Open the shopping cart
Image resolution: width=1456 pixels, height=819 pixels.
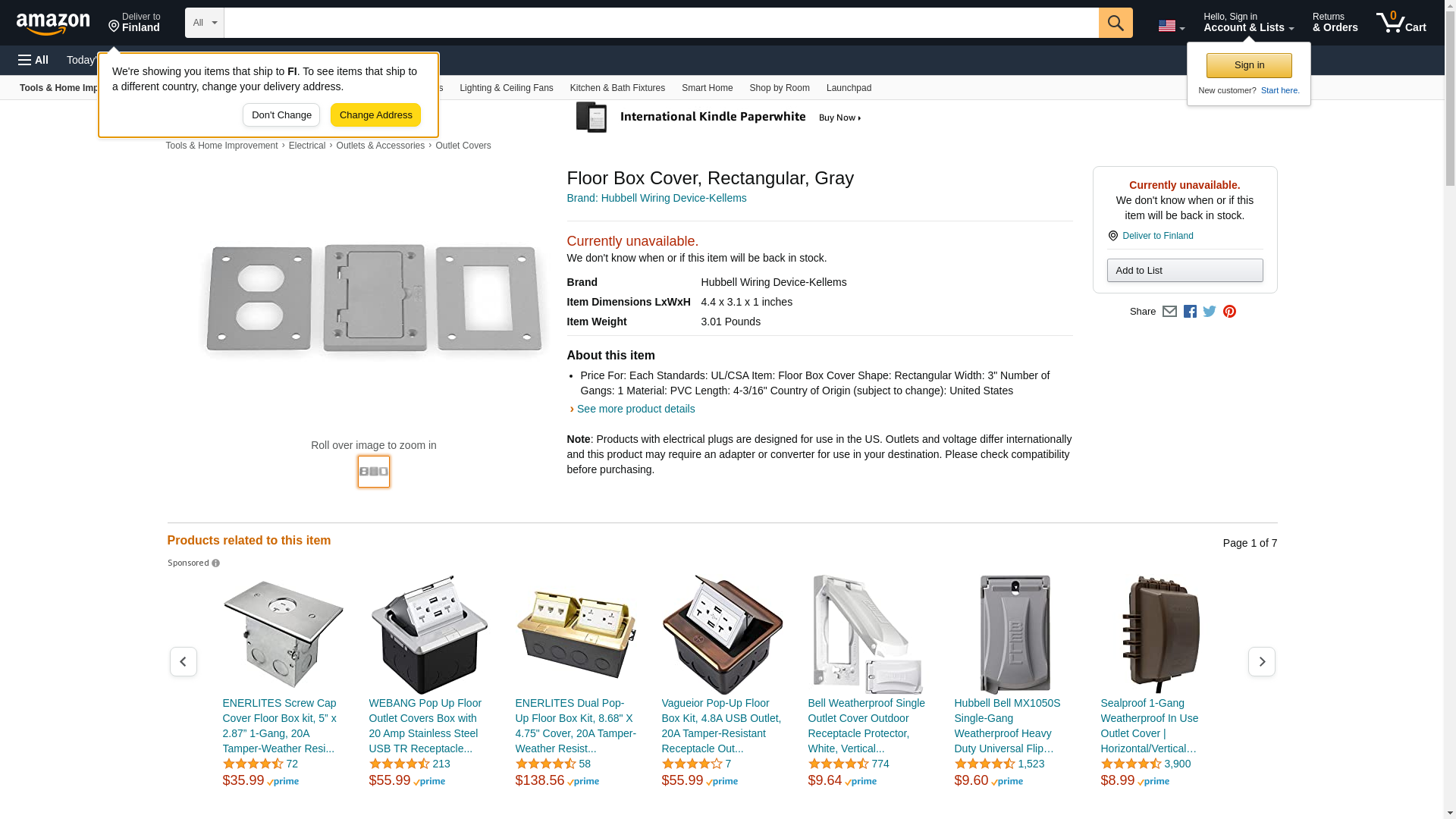pyautogui.click(x=1401, y=23)
